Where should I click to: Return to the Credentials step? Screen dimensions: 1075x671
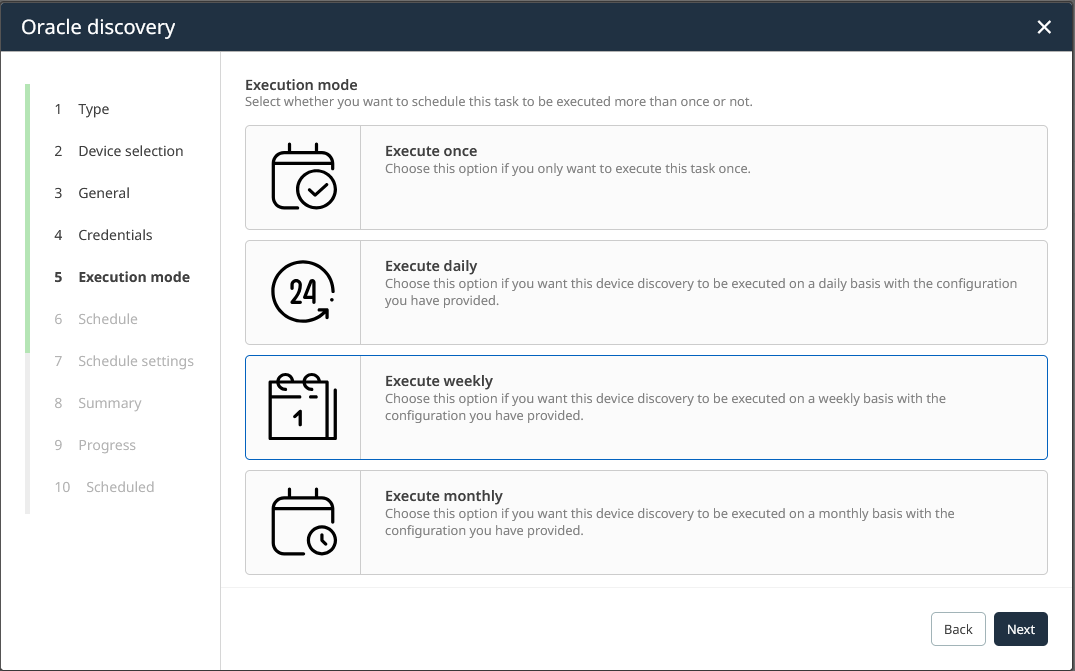coord(115,235)
